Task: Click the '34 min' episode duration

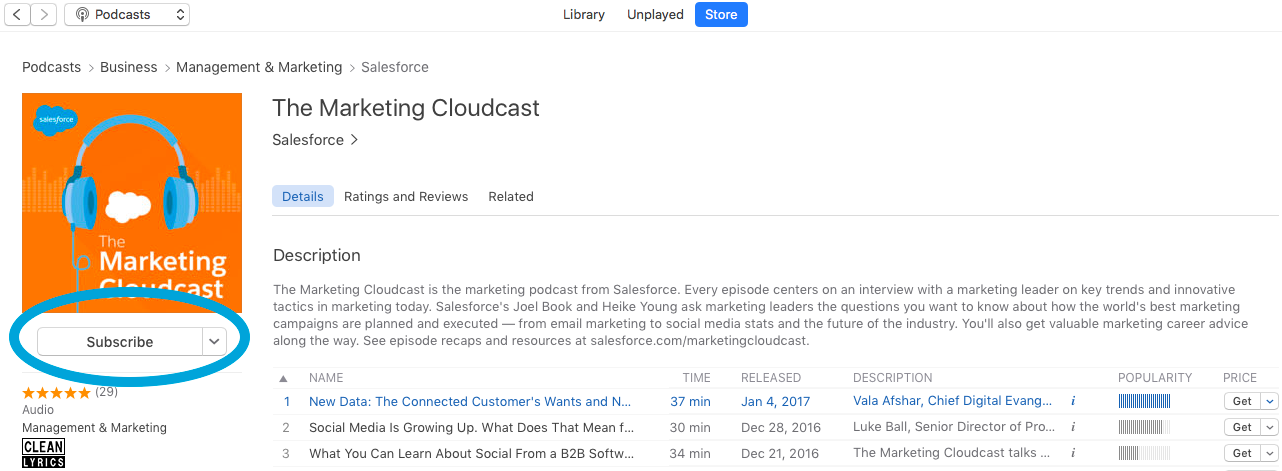Action: (690, 453)
